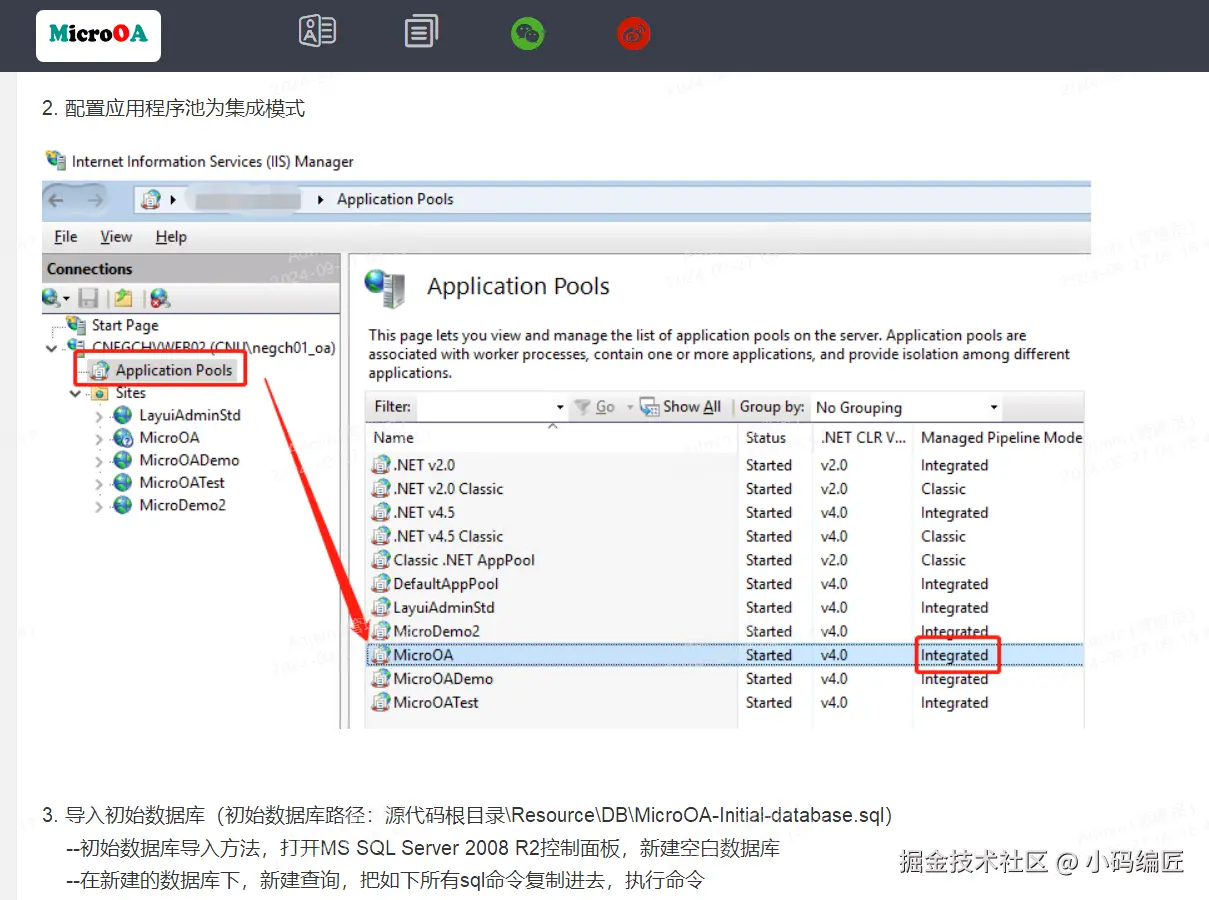Click the .NET v4.5 pool icon
This screenshot has height=900, width=1209.
coord(381,512)
